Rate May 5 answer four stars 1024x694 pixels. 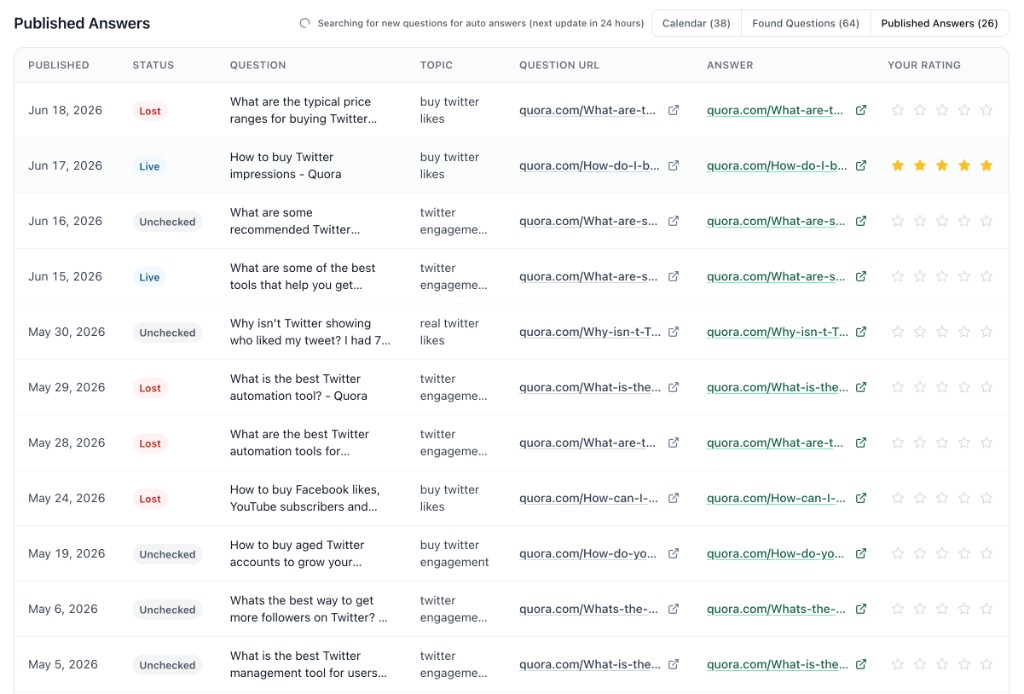(x=964, y=665)
